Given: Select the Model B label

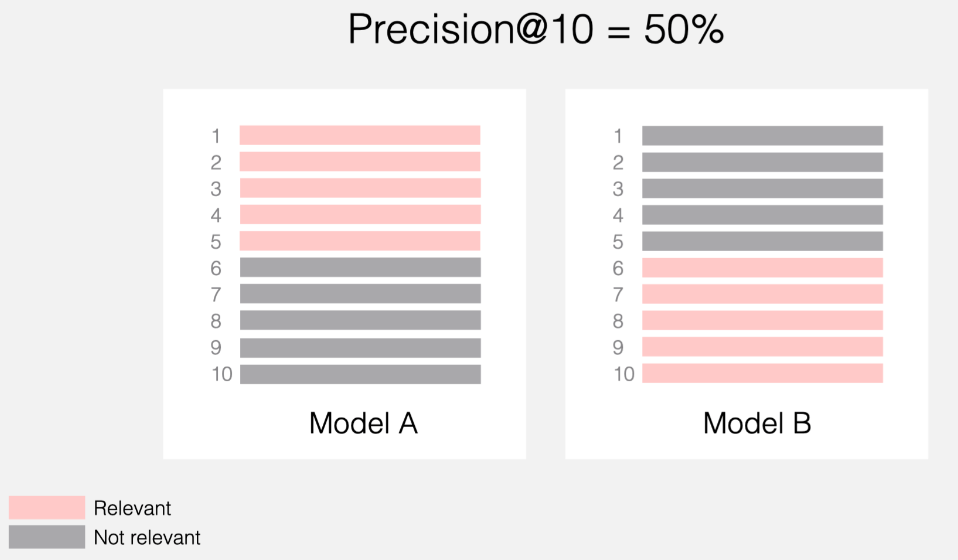Looking at the screenshot, I should tap(757, 423).
